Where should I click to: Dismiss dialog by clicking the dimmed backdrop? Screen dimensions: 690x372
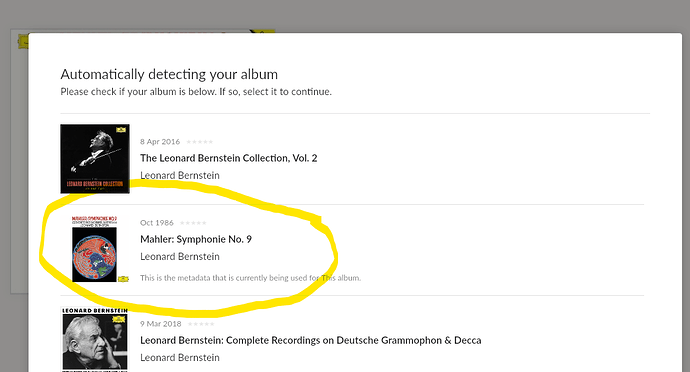click(x=345, y=15)
